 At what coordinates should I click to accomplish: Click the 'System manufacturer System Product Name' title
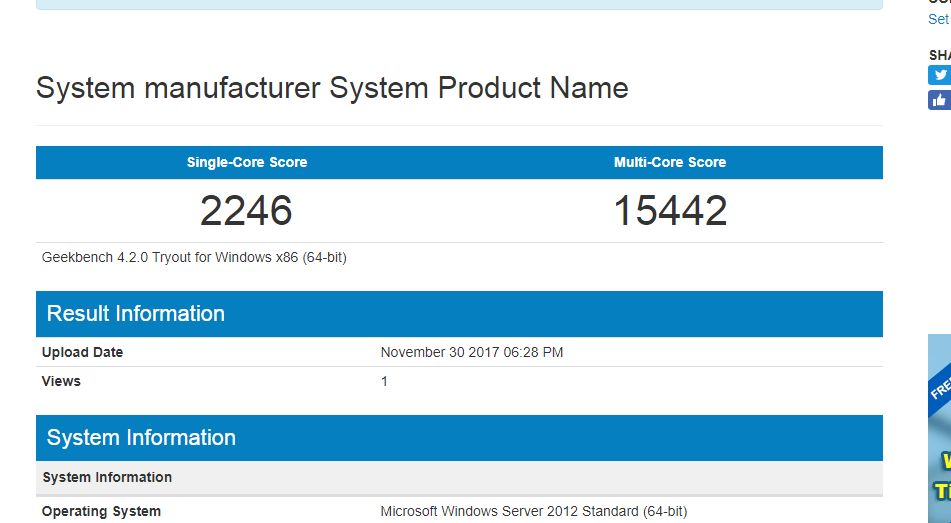click(x=332, y=88)
